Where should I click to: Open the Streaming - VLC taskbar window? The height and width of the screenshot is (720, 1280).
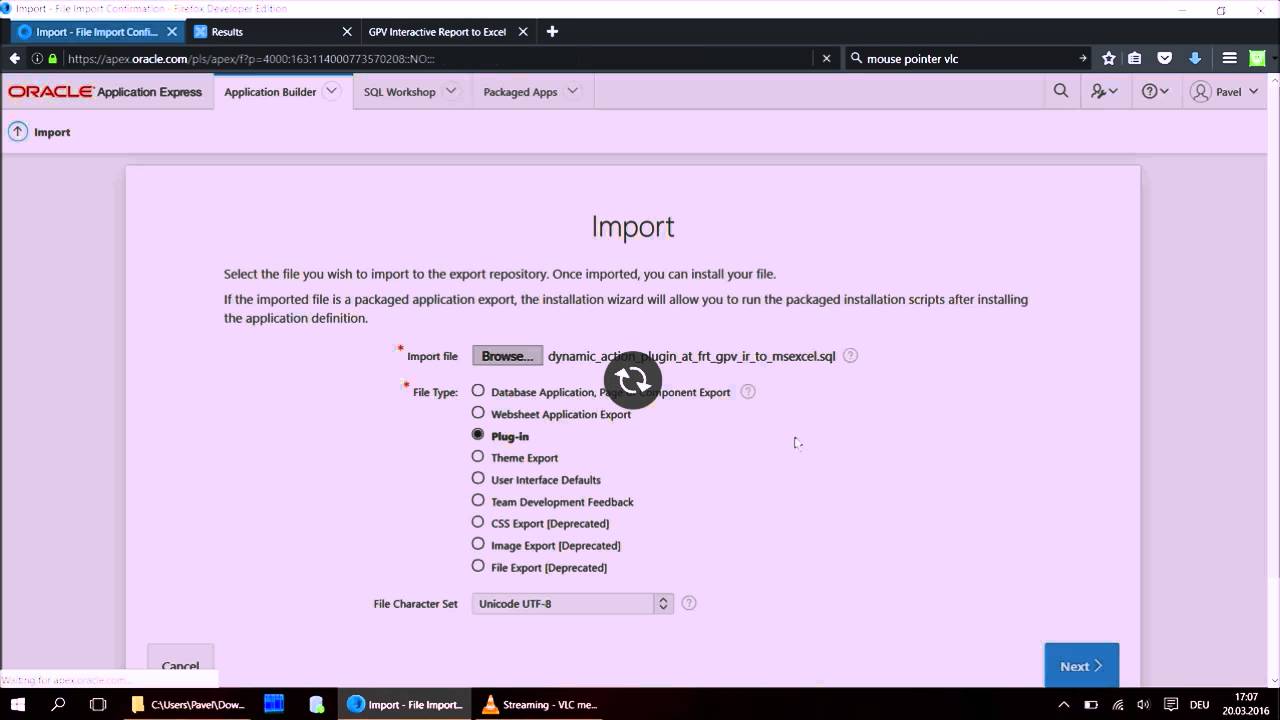point(540,704)
